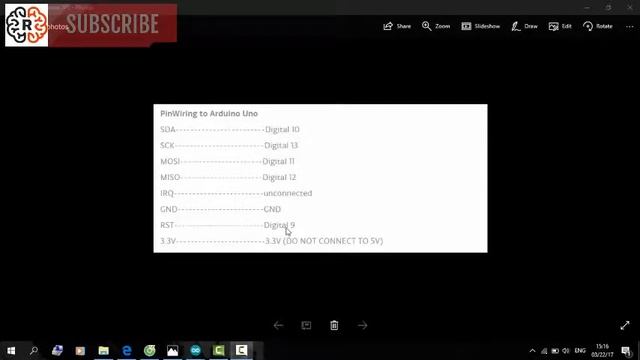
Task: Click the 'IRQ' label
Action: pyautogui.click(x=167, y=193)
